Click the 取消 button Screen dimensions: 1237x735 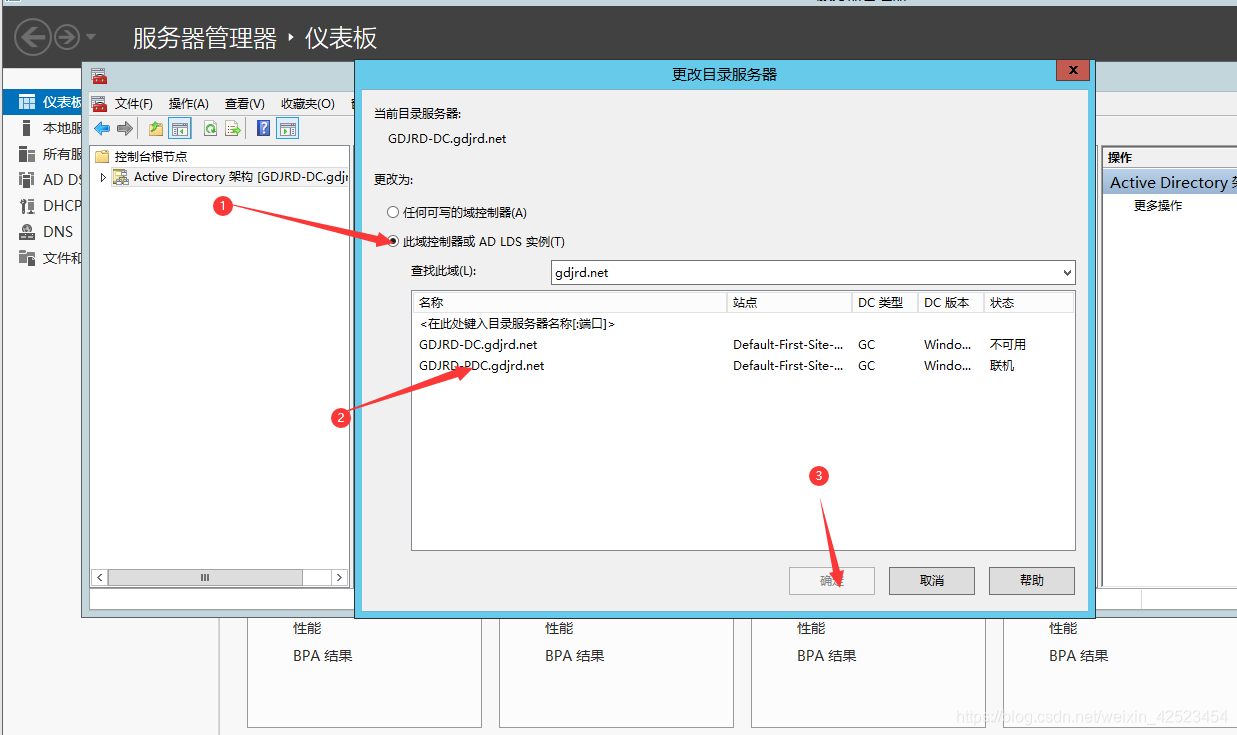click(x=932, y=580)
